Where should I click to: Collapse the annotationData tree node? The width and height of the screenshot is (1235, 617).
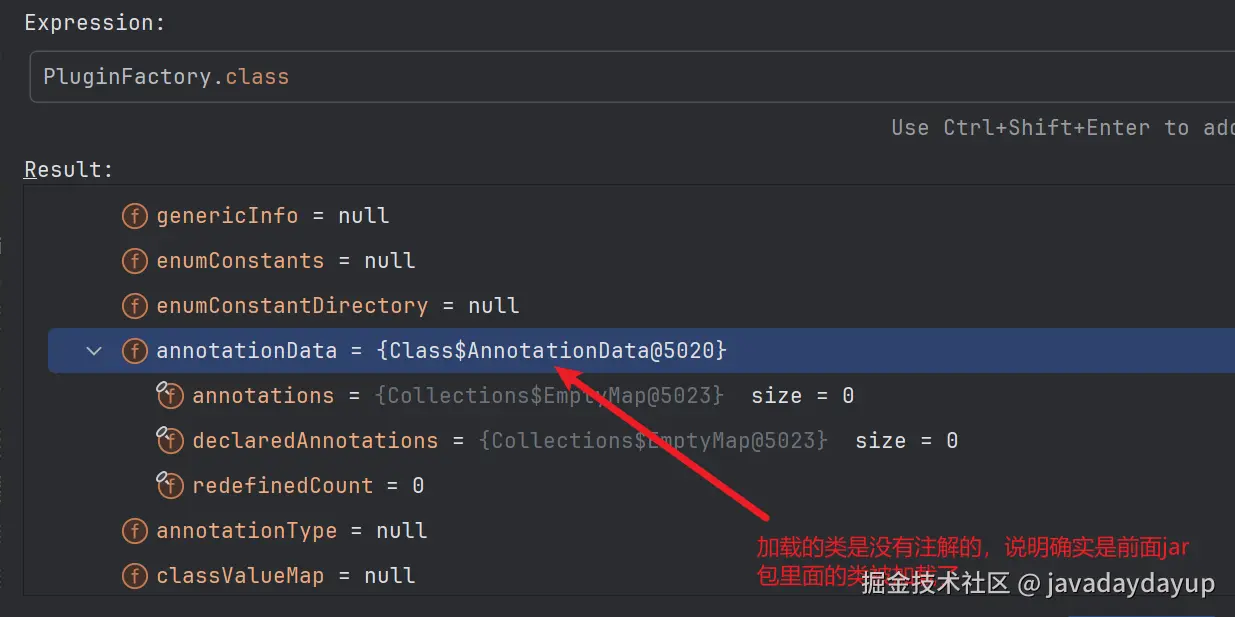coord(94,351)
